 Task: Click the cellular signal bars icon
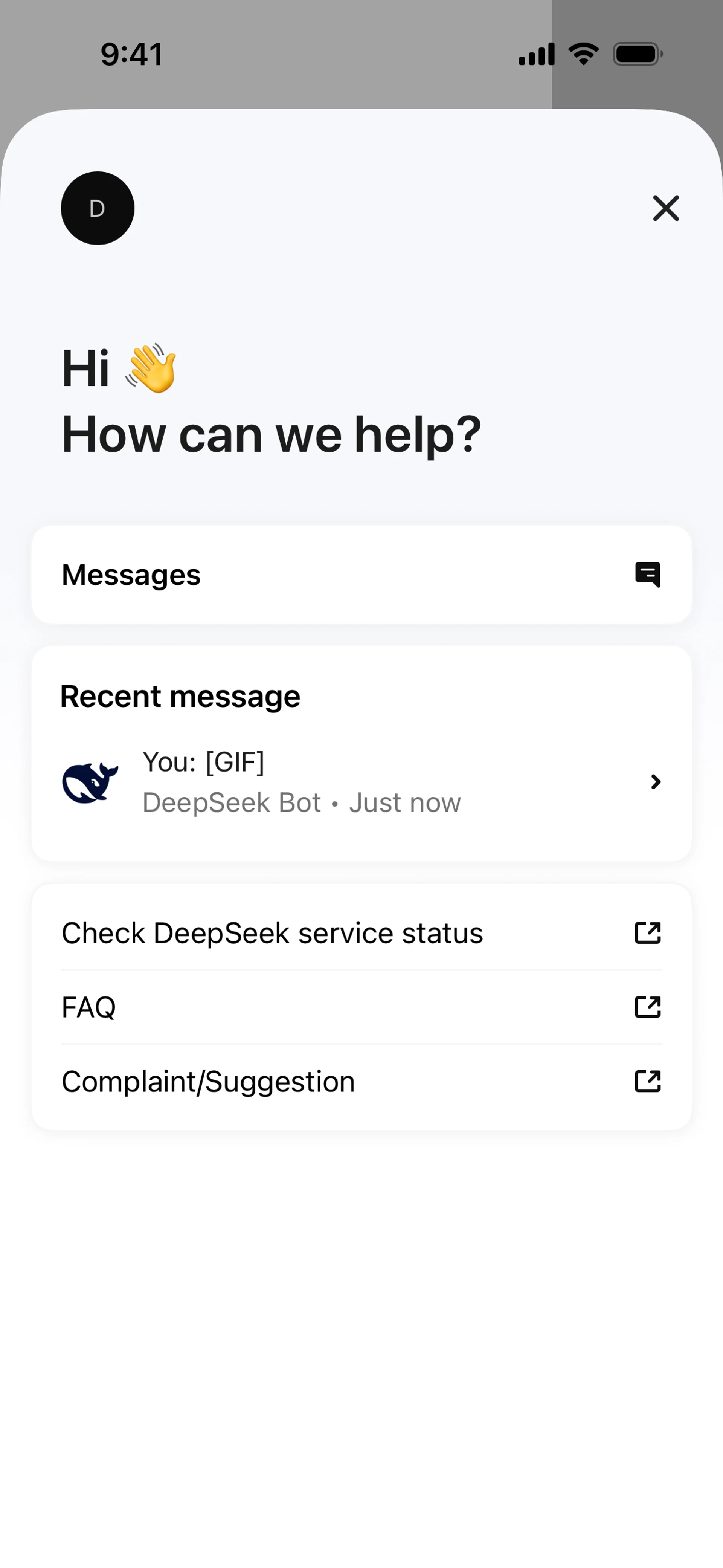click(536, 54)
